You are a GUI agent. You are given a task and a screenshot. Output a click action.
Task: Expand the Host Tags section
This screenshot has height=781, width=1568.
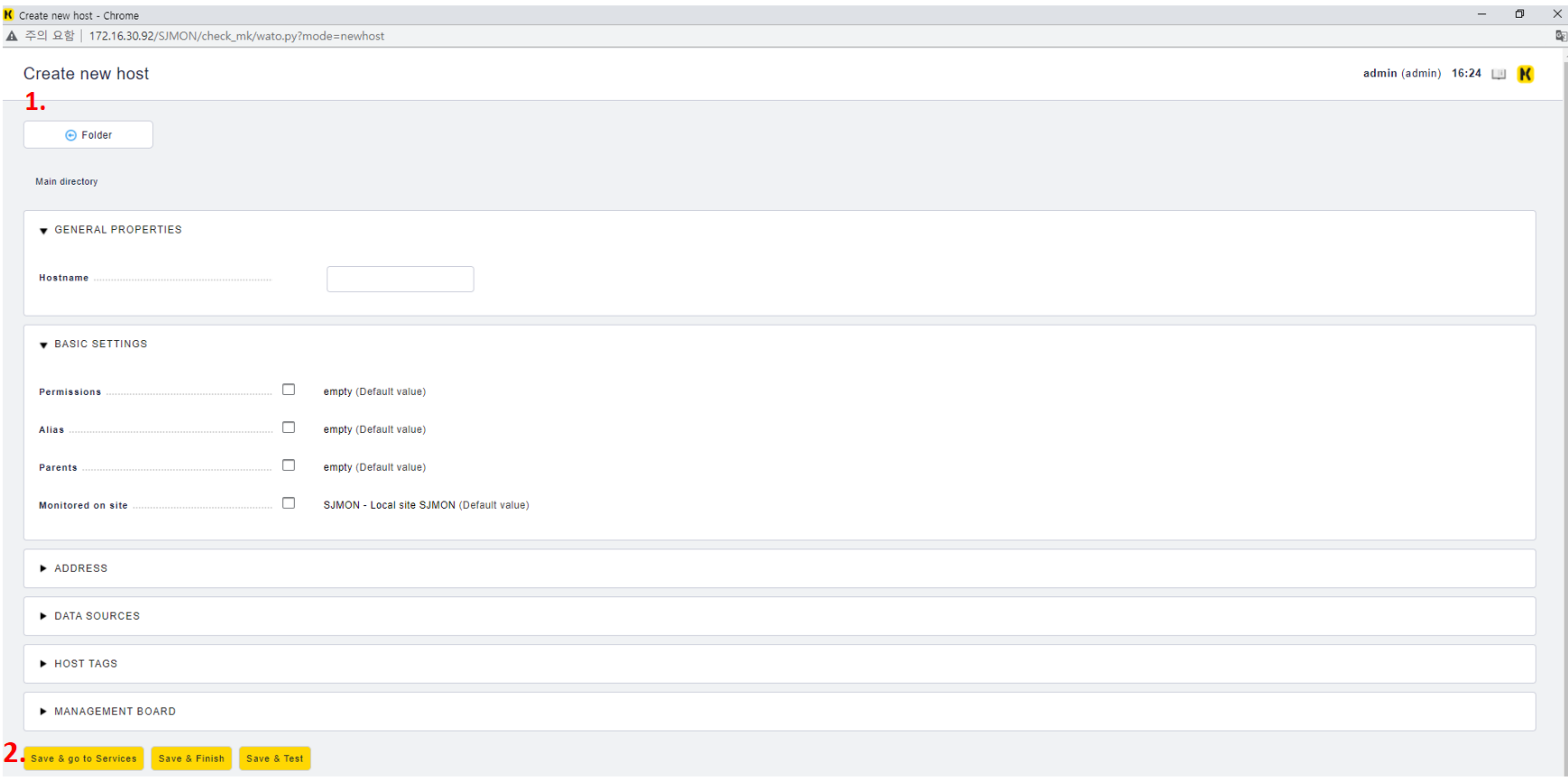[x=43, y=664]
